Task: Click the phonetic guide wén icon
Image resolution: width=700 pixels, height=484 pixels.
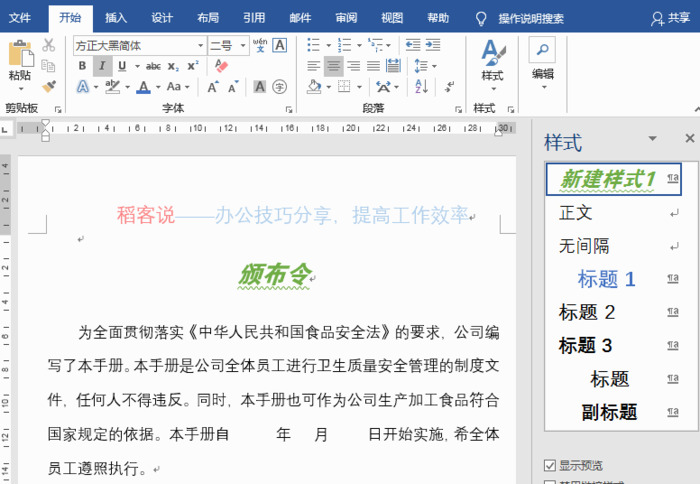Action: (x=260, y=45)
